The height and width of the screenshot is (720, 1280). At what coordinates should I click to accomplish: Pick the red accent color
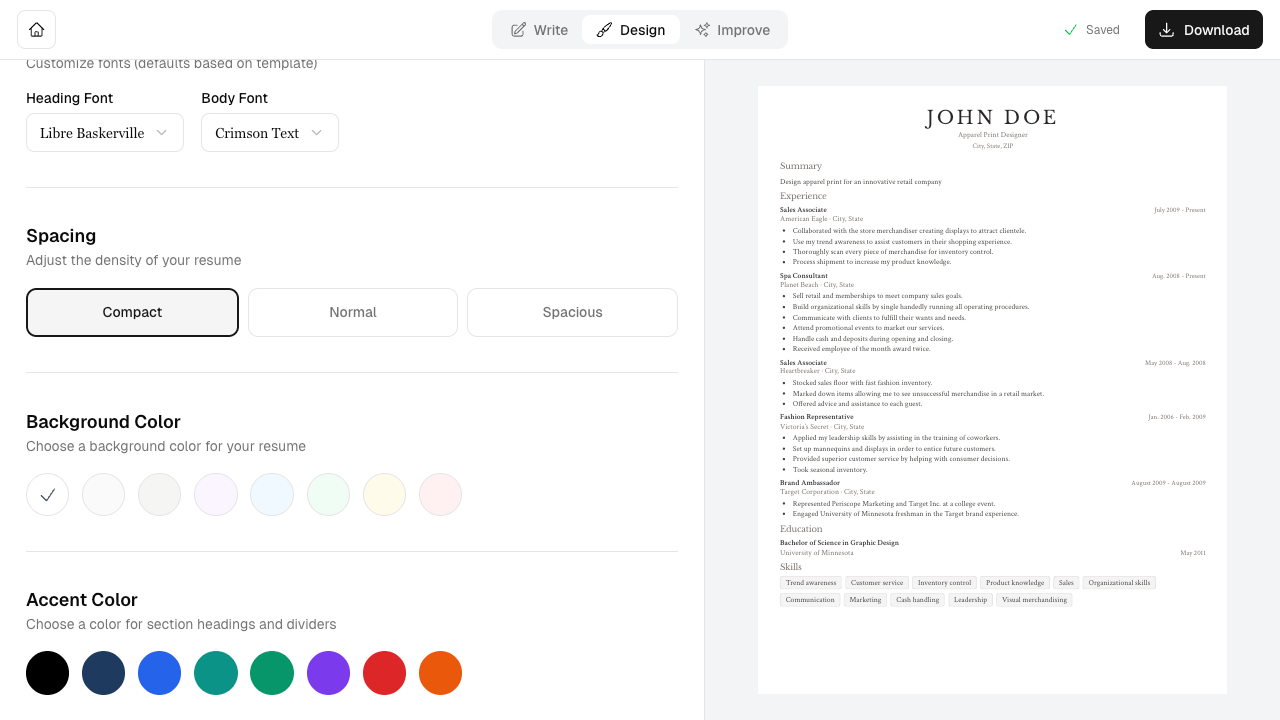384,673
